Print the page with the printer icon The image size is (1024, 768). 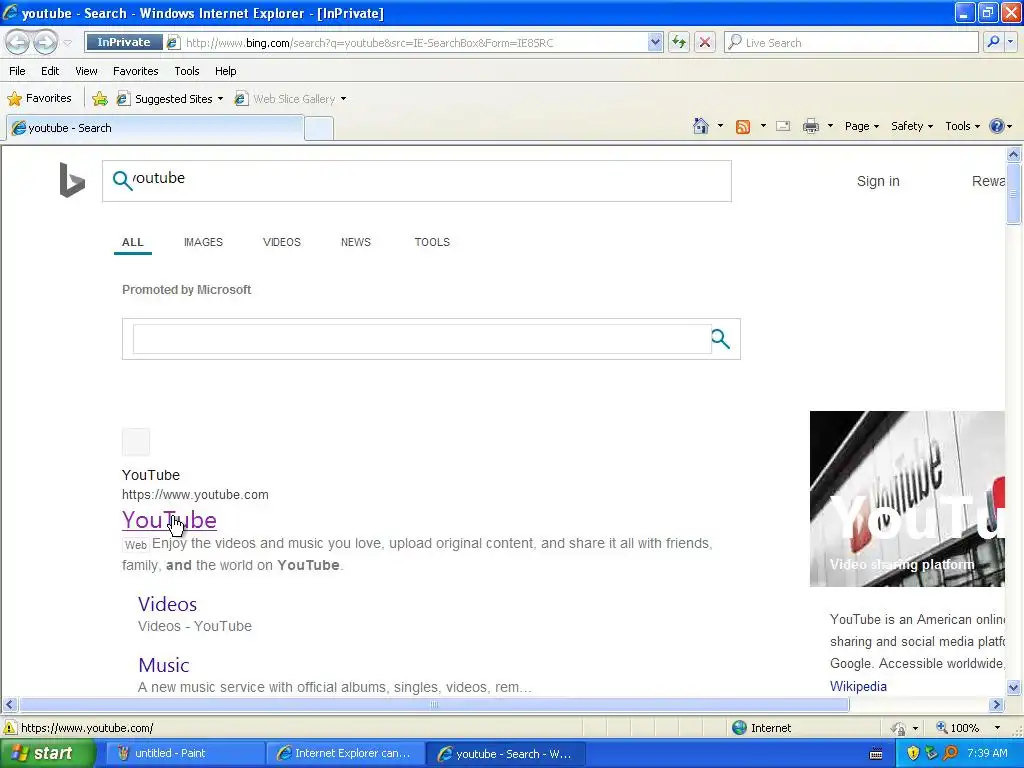click(810, 126)
